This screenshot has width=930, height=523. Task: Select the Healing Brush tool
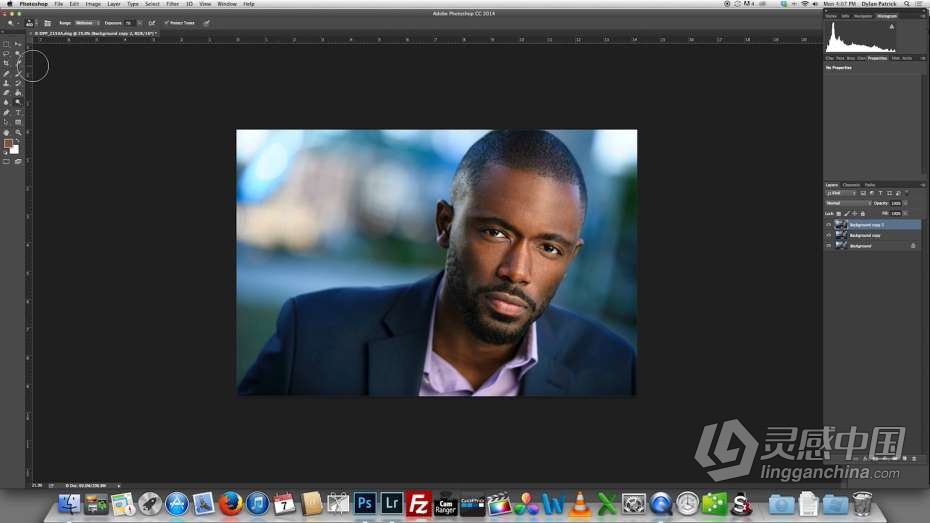tap(6, 74)
